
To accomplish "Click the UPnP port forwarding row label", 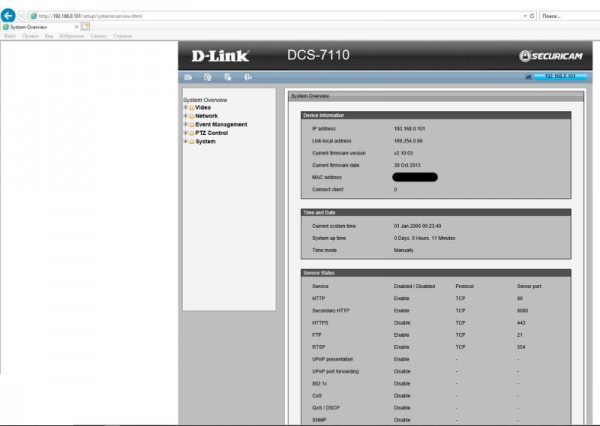I will point(336,372).
